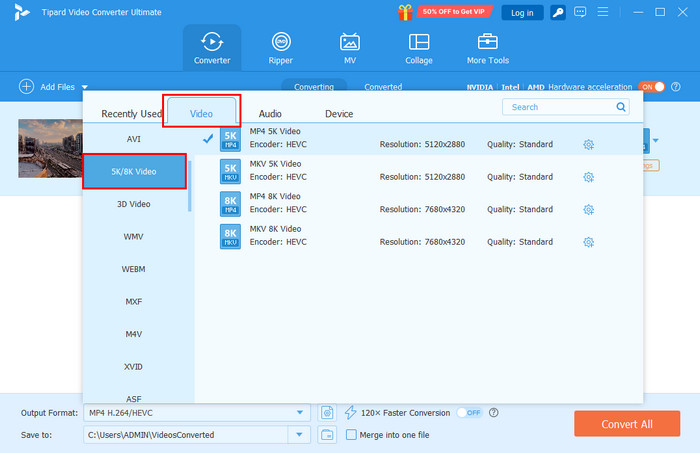Click the format Search field
700x453 pixels.
coord(560,107)
